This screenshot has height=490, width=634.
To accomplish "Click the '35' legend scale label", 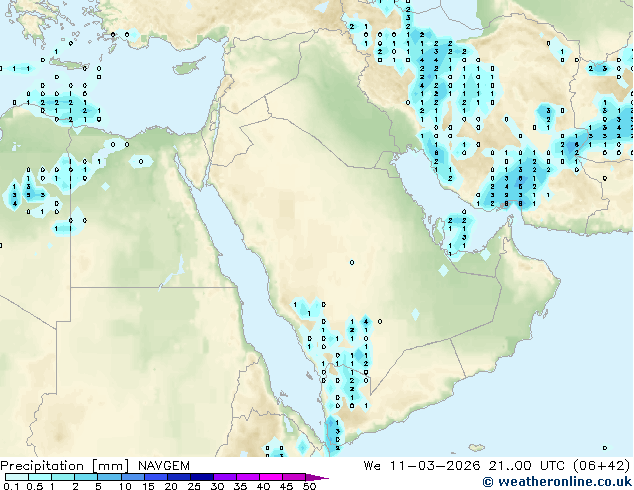I will pyautogui.click(x=240, y=486).
